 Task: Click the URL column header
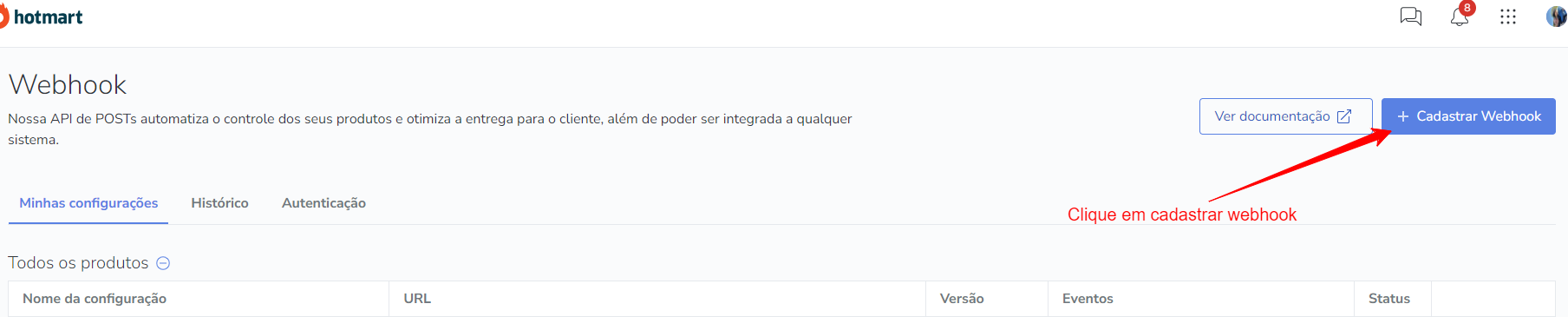pos(417,299)
